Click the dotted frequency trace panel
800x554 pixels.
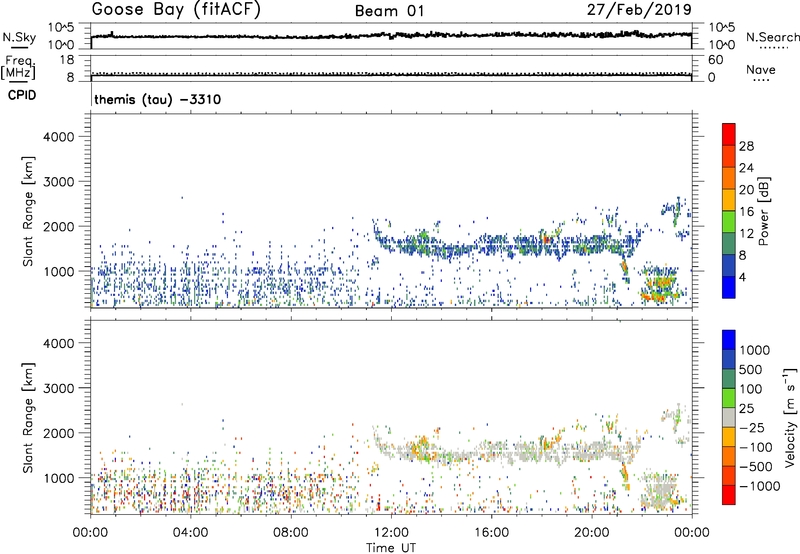click(391, 68)
